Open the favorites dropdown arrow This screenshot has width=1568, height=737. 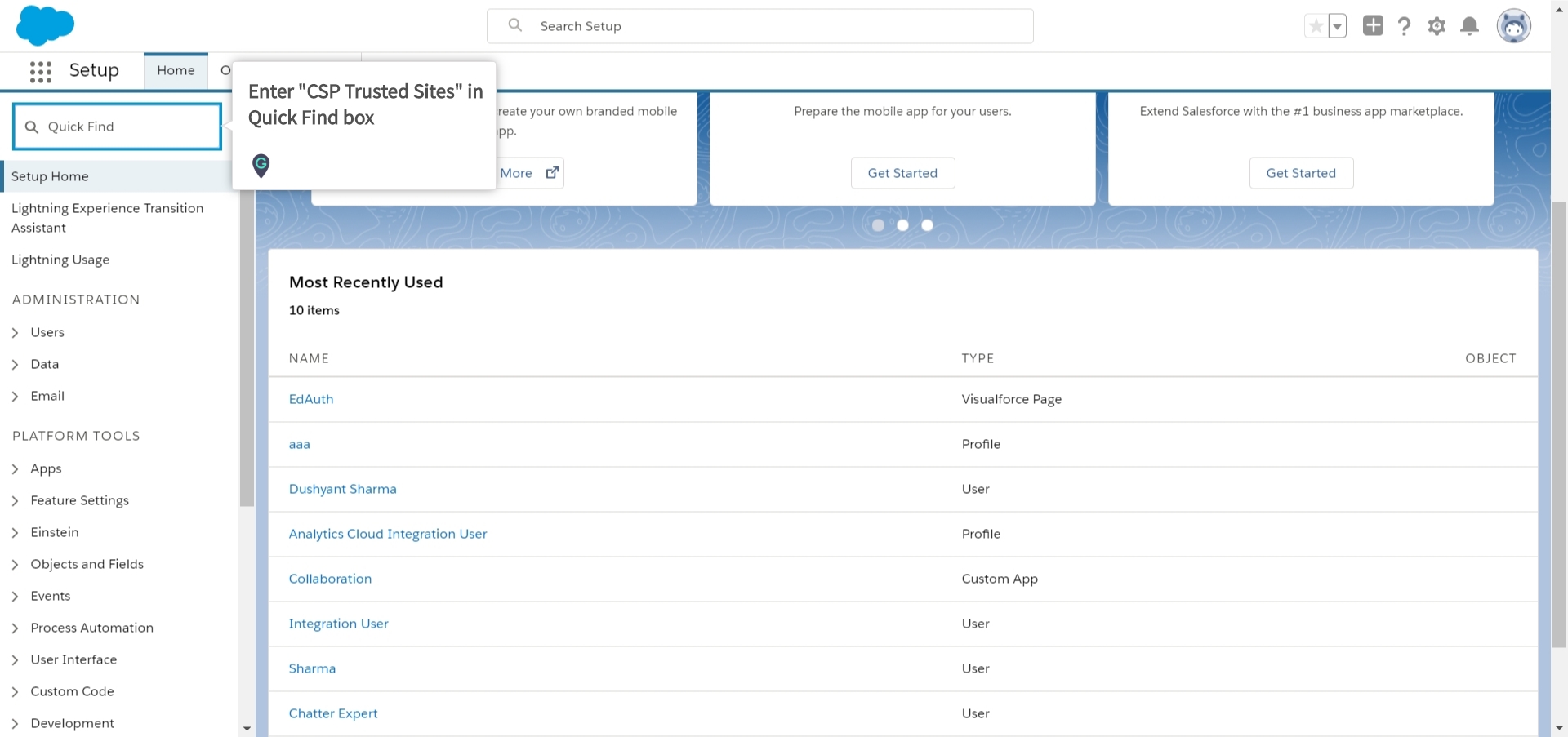(1337, 25)
